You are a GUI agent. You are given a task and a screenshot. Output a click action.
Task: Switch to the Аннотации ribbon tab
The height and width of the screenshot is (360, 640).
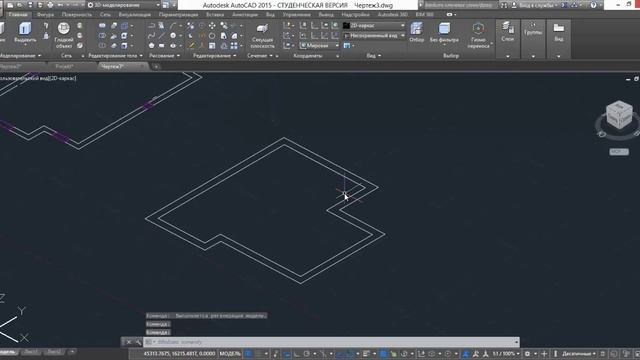tap(244, 15)
